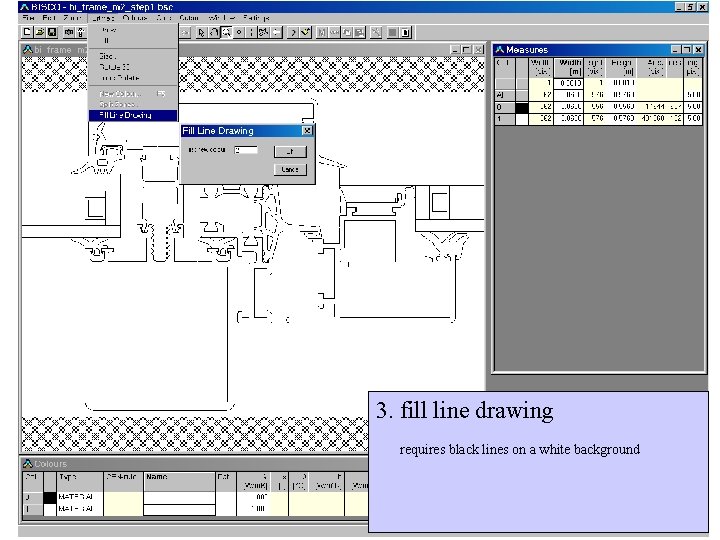Click MATERIAL type cell in row 0
Image resolution: width=720 pixels, height=540 pixels.
tap(79, 497)
